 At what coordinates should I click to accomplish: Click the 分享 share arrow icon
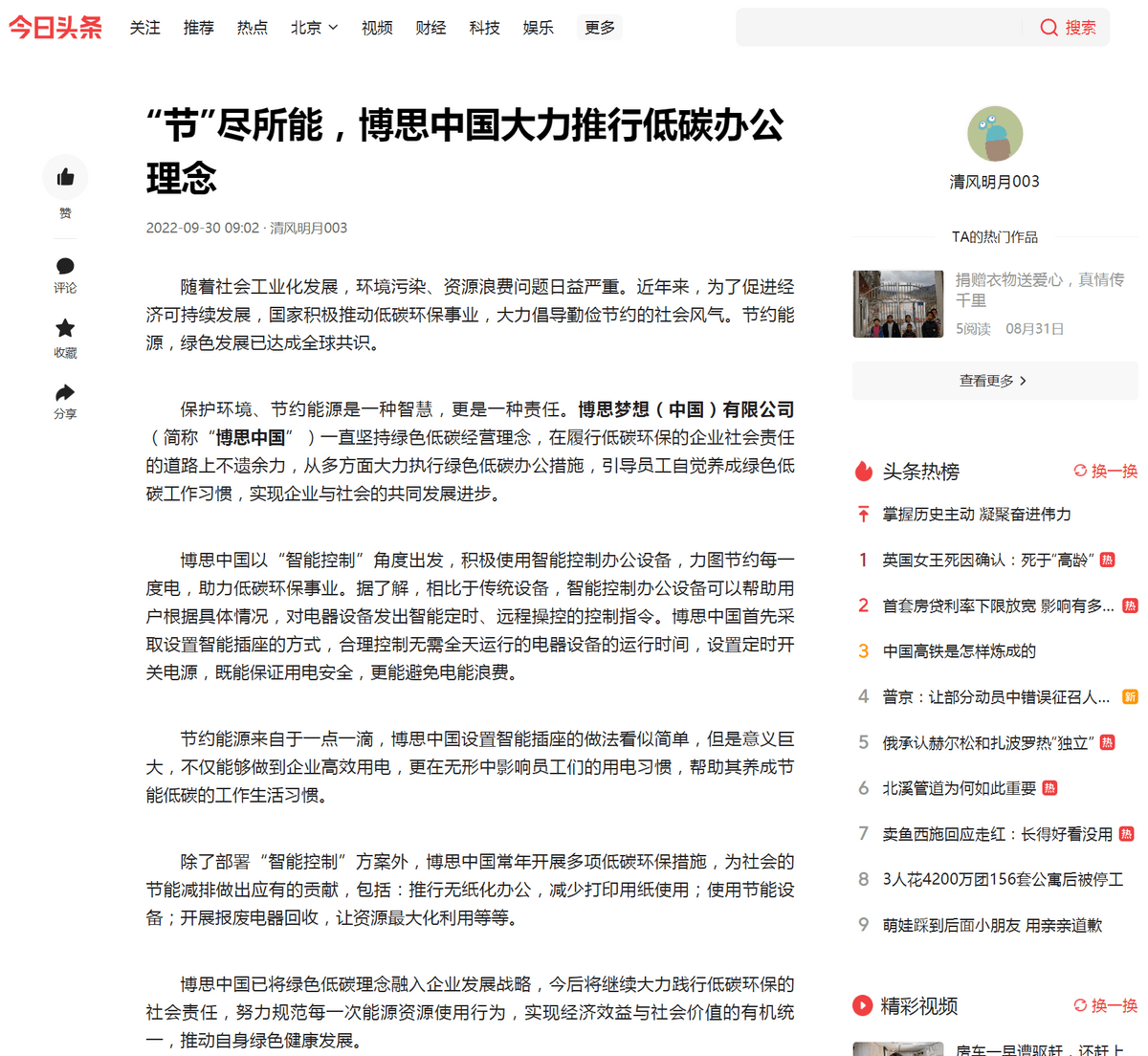pyautogui.click(x=65, y=392)
